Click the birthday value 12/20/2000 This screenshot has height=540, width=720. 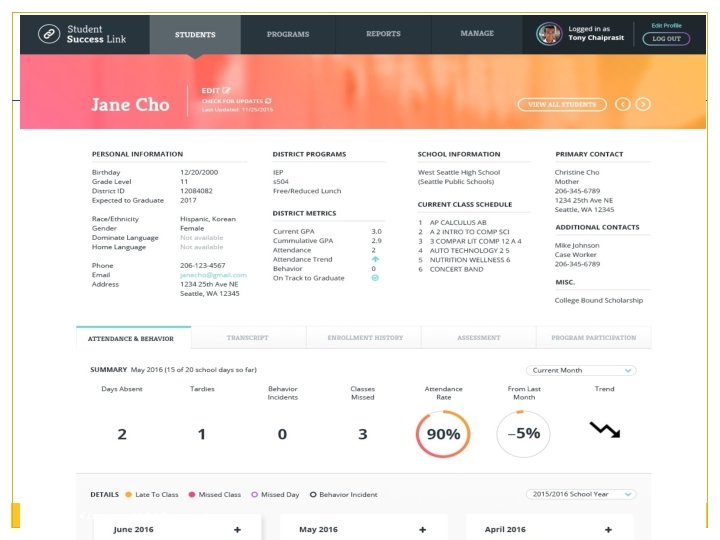[x=199, y=172]
